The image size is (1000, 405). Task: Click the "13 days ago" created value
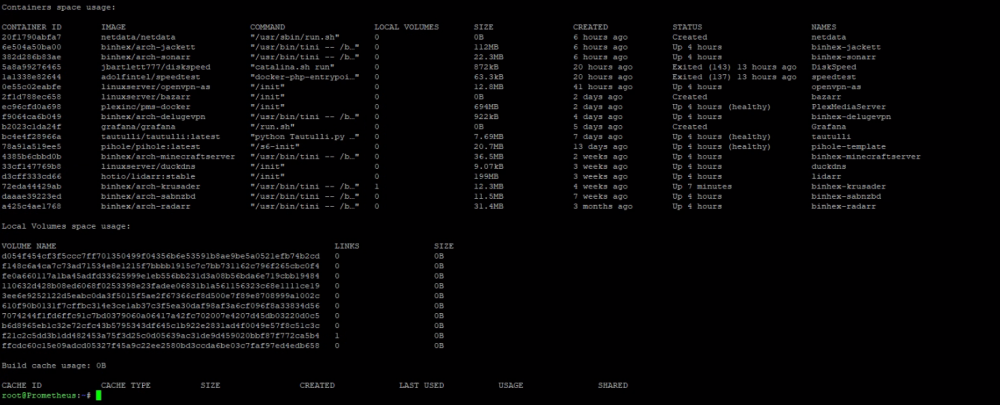coord(600,147)
